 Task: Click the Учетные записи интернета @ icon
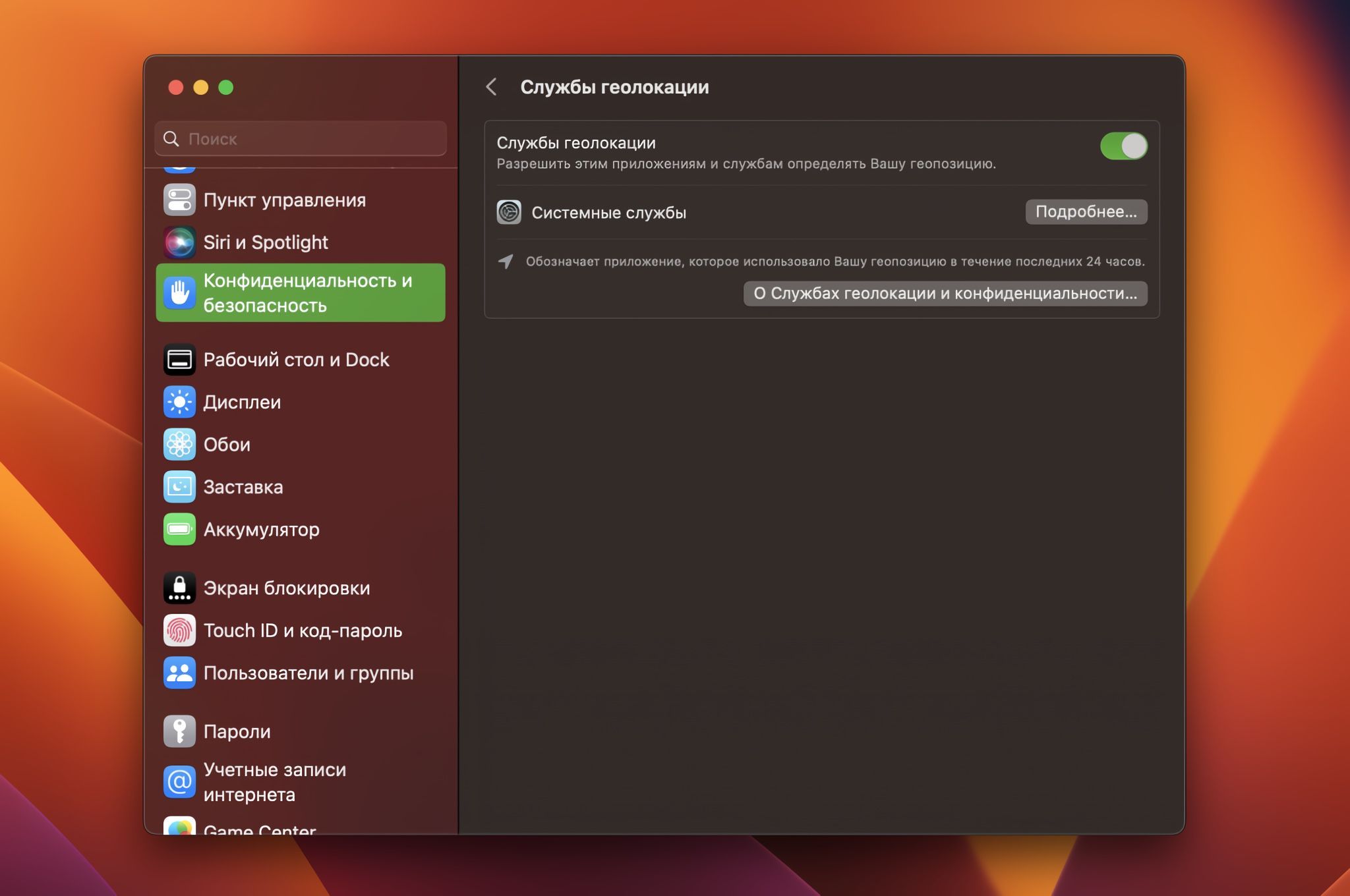179,782
